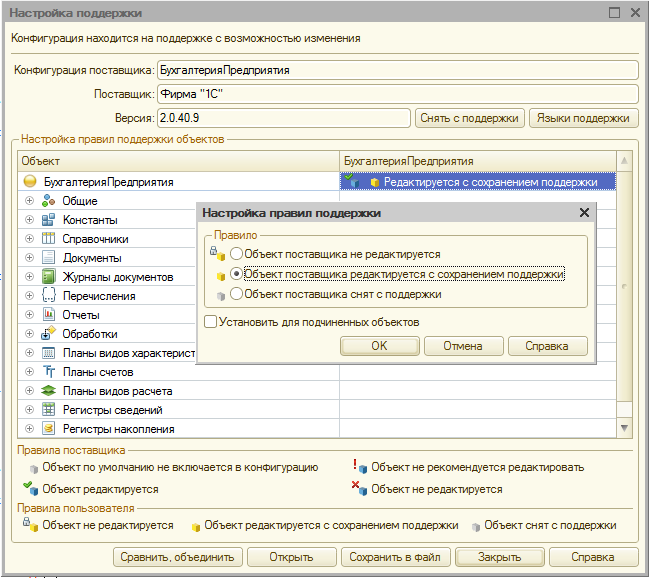Click the yellow cube icon beside second radio option
The height and width of the screenshot is (578, 650).
(221, 276)
